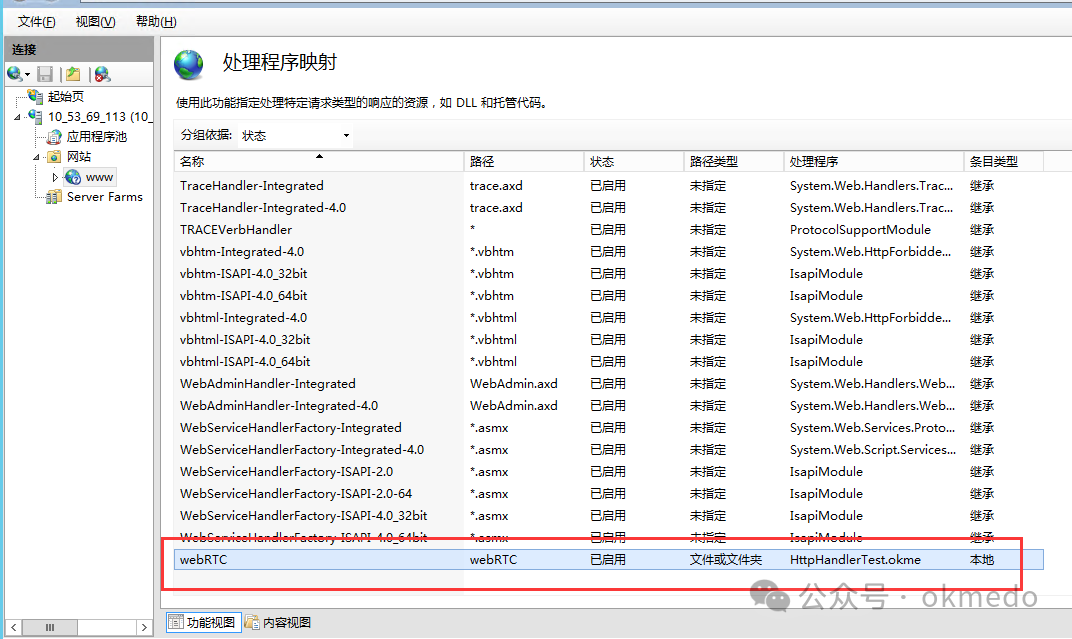Click the connect-to-server globe icon
The image size is (1072, 639).
pos(14,73)
